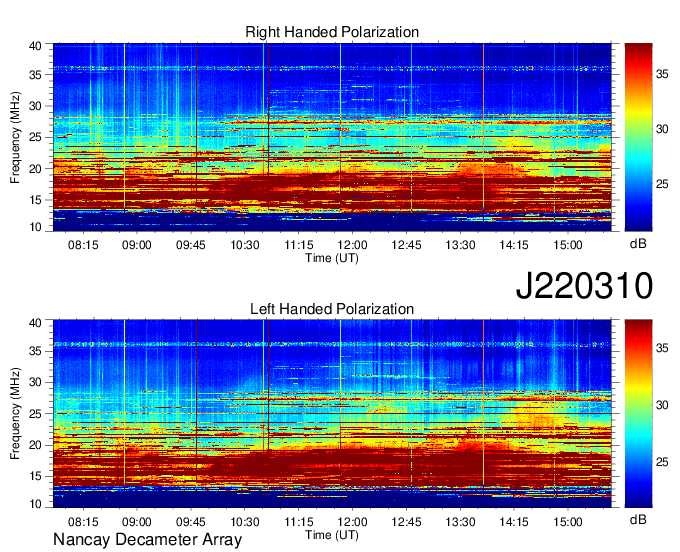Click the "Time (UT)" label under the Right Handed plot

[332, 258]
